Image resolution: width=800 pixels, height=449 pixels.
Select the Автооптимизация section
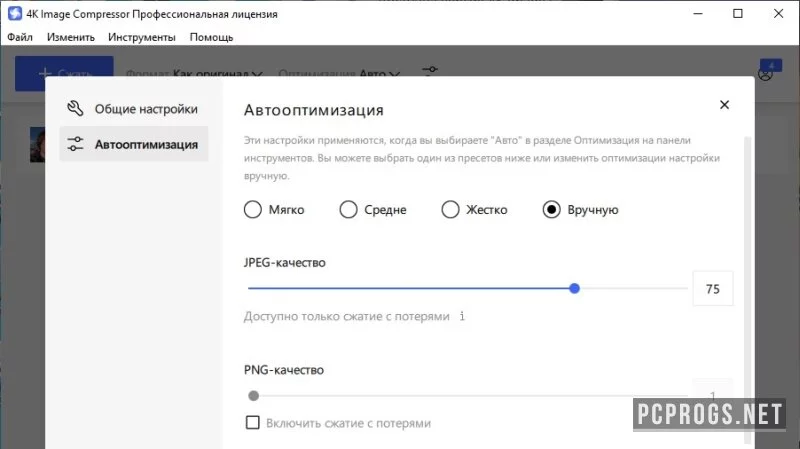[x=134, y=144]
